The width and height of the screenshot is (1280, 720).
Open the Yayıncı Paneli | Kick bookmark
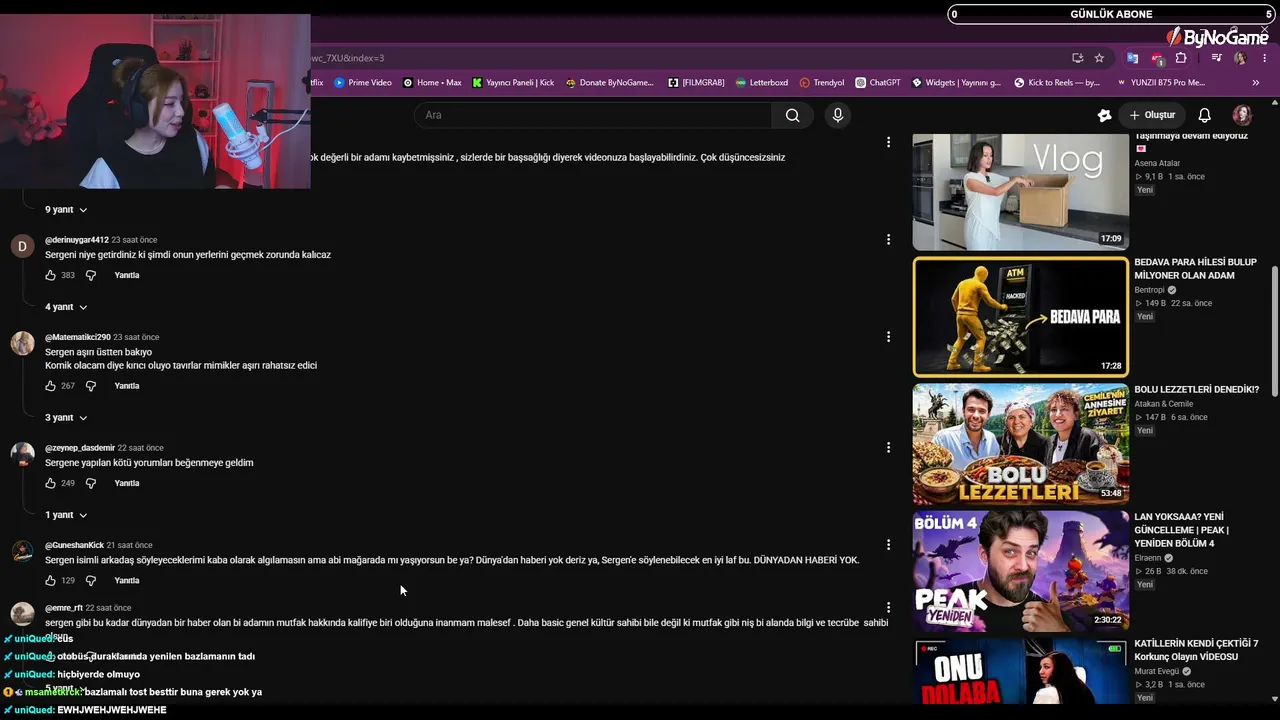[x=513, y=83]
